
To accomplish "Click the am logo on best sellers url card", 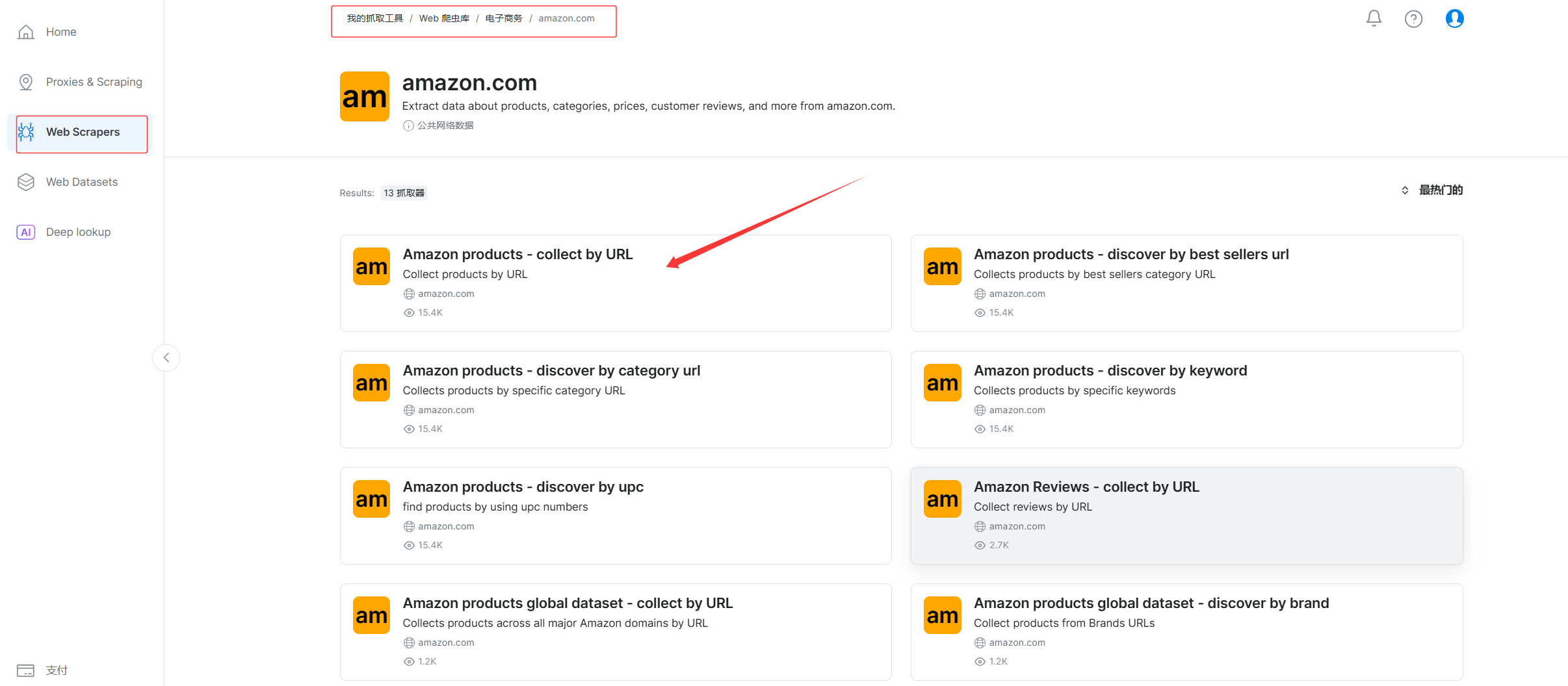I will (x=943, y=266).
